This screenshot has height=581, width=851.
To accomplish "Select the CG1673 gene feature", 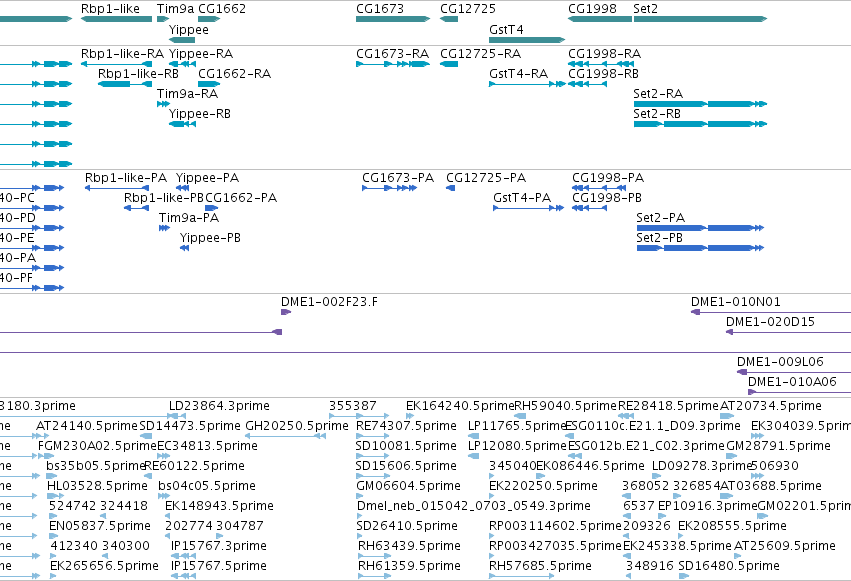I will (x=393, y=19).
